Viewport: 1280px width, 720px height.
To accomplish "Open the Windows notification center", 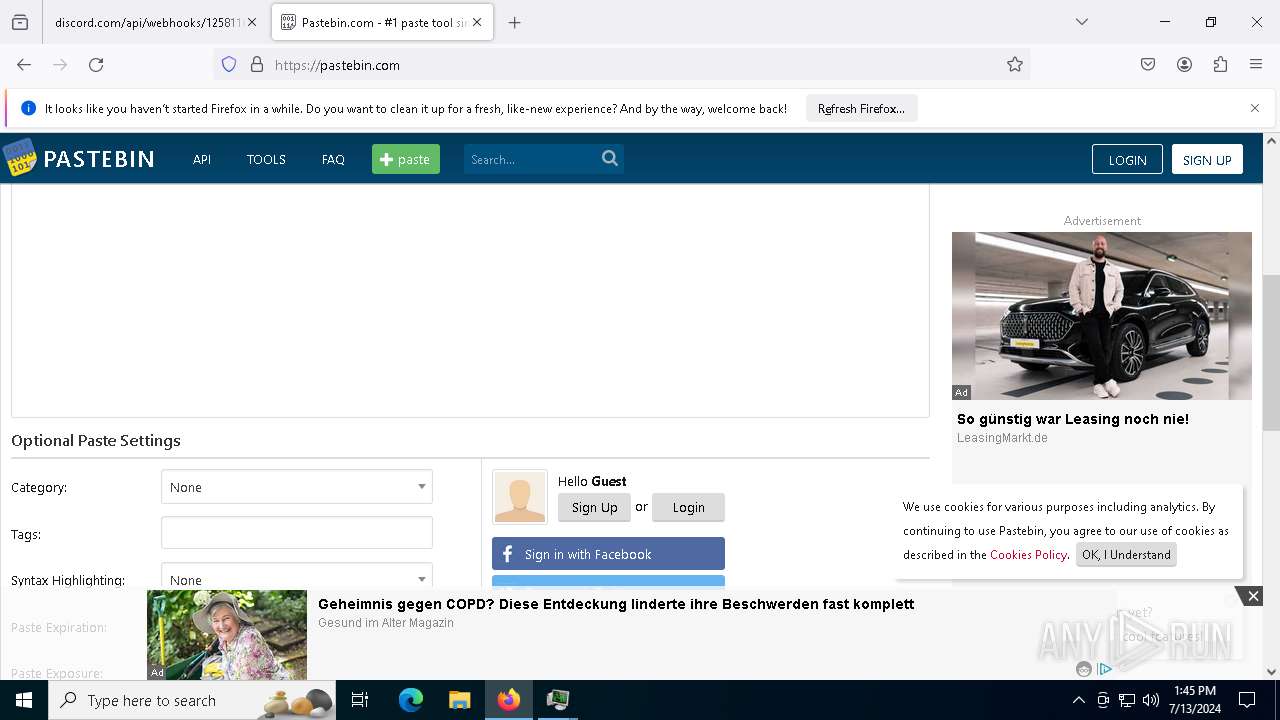I will [1247, 700].
